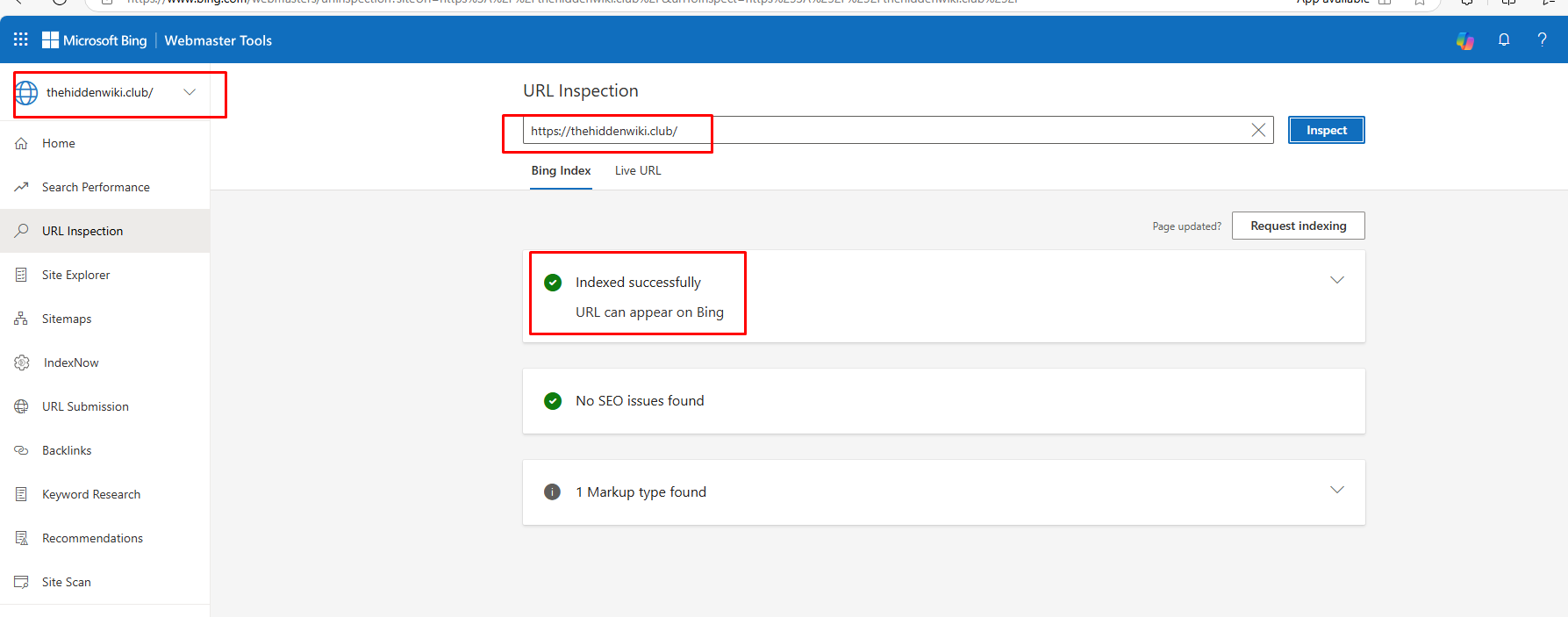The image size is (1568, 617).
Task: Click the No SEO issues found card
Action: click(944, 401)
